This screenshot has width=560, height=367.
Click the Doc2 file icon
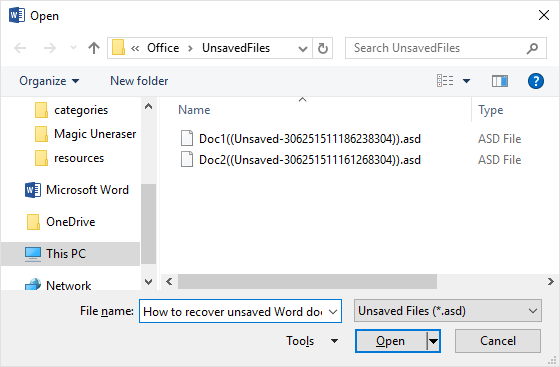(187, 160)
